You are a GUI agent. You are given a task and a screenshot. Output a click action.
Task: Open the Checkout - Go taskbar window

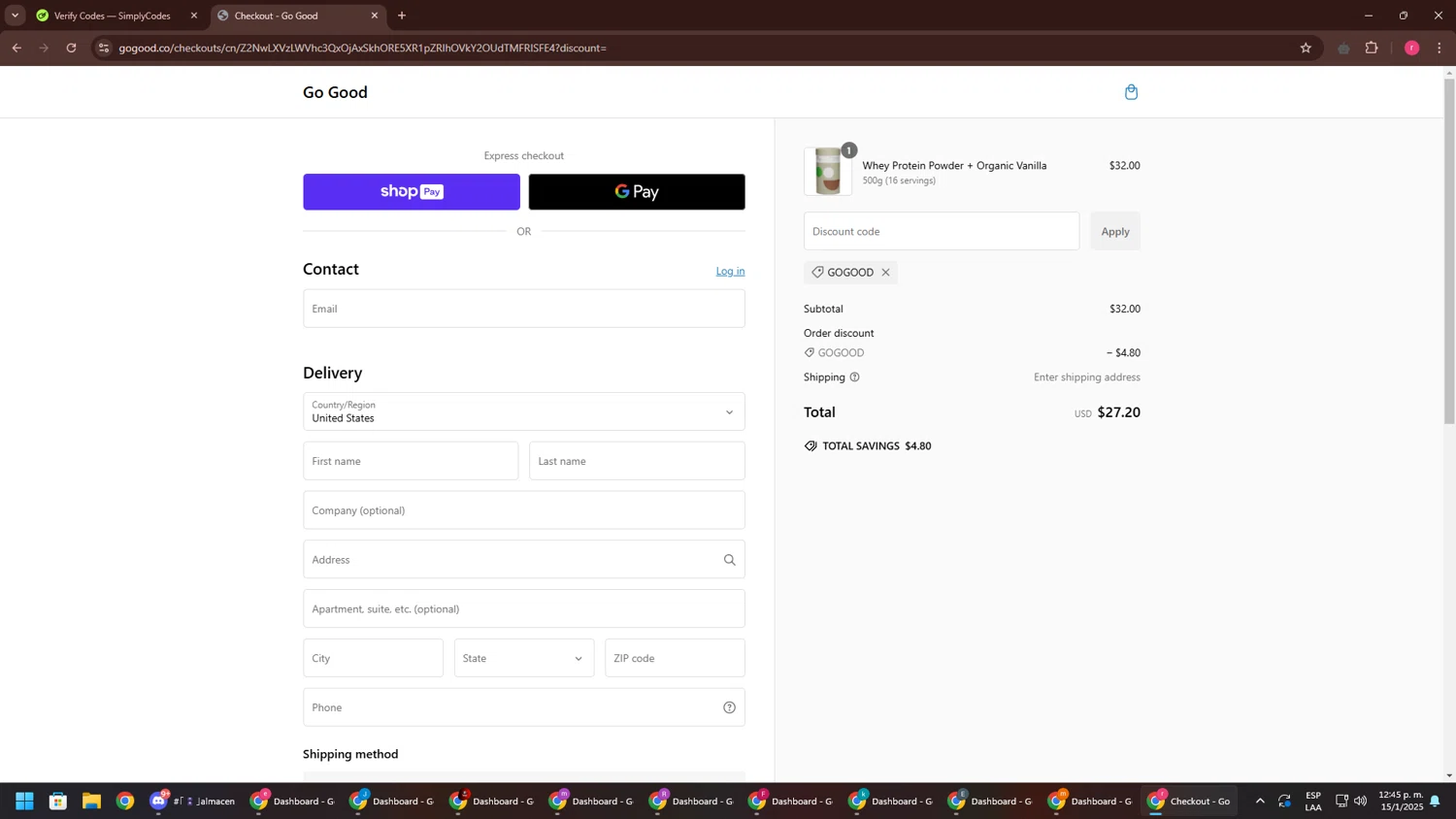[x=1190, y=802]
